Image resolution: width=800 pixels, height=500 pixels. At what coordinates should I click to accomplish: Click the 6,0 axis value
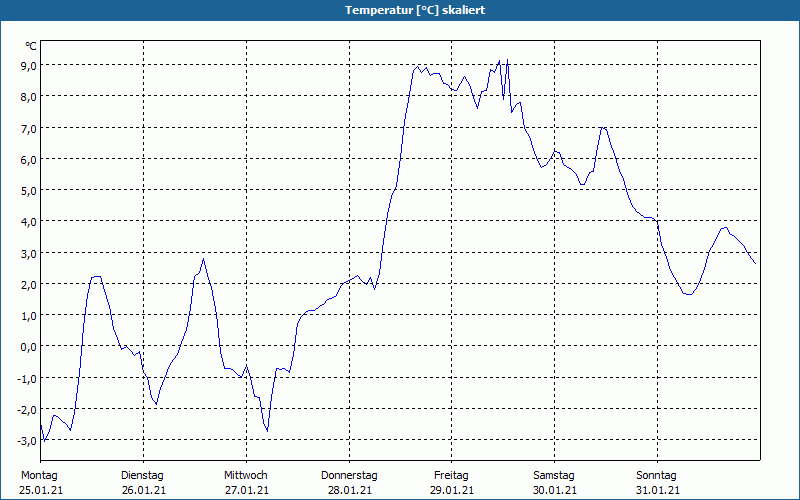pos(29,159)
